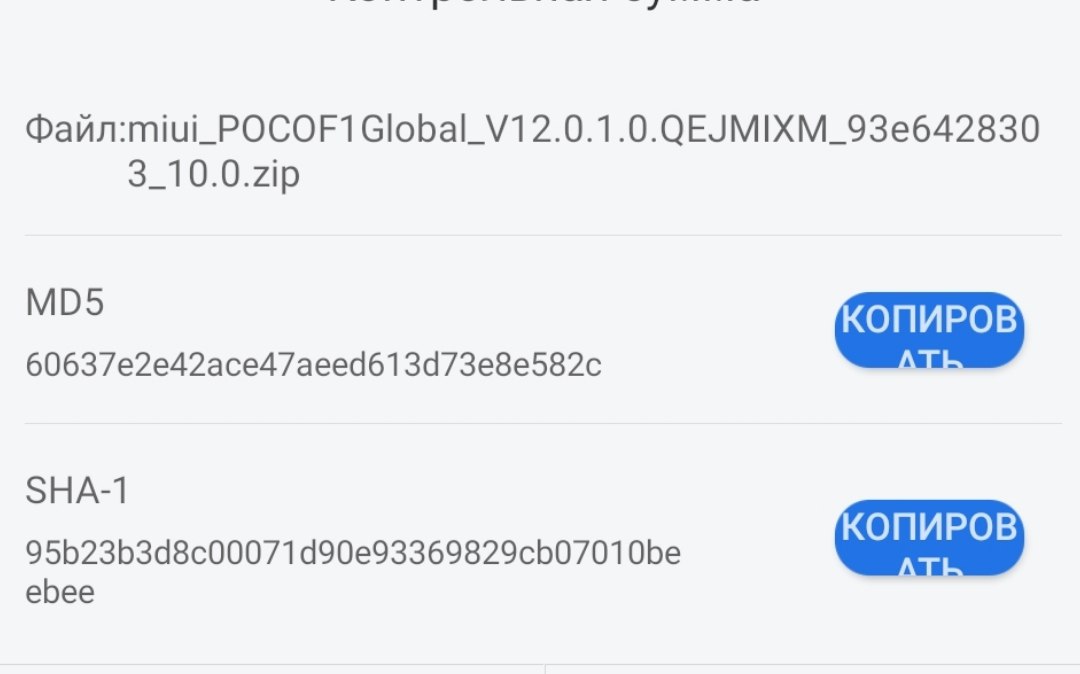Copy the MD5 checksum with КОПИРОВАТЬ button
The width and height of the screenshot is (1080, 674).
(929, 330)
